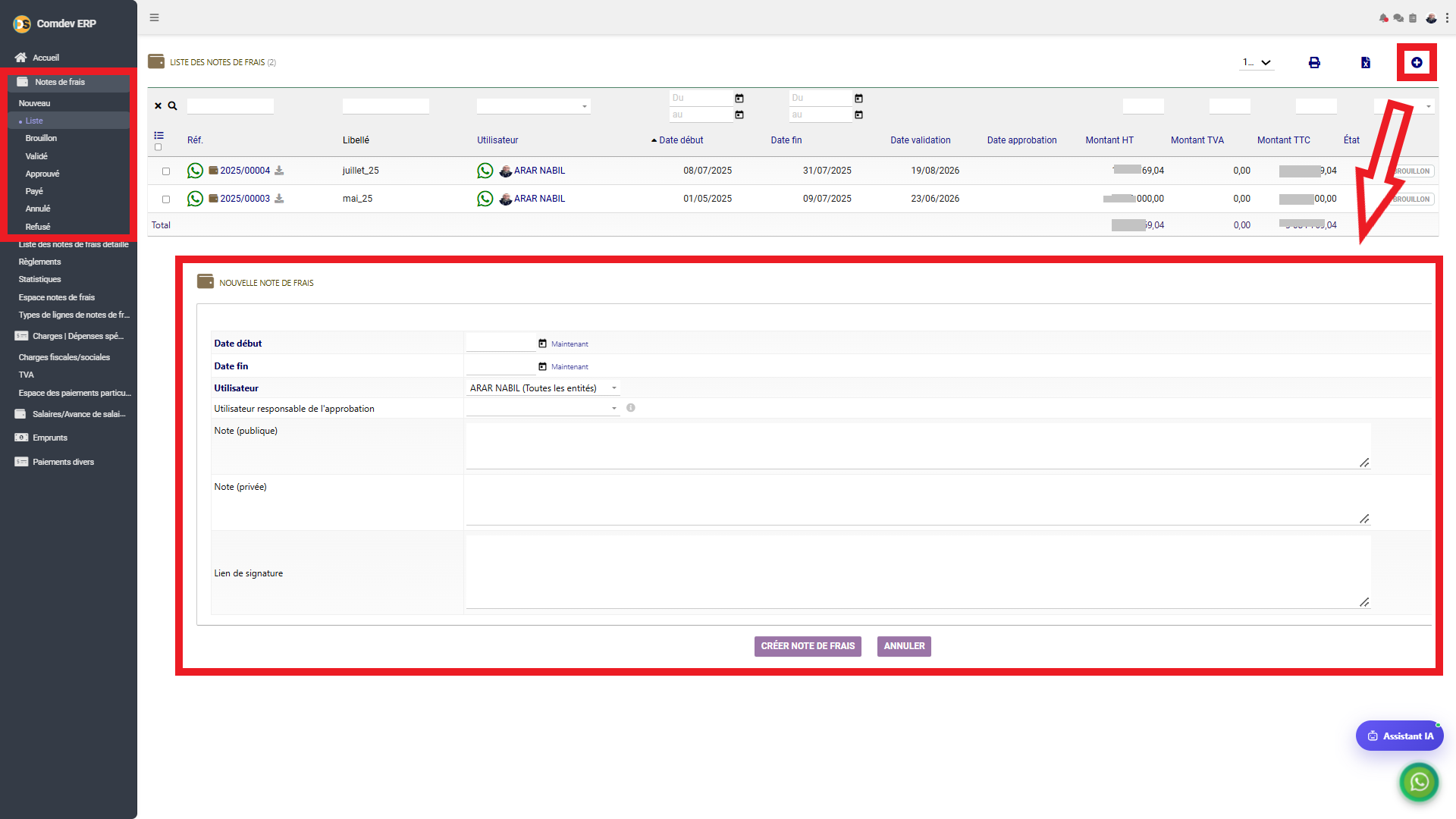Click the plus icon to add a note

[x=1417, y=62]
